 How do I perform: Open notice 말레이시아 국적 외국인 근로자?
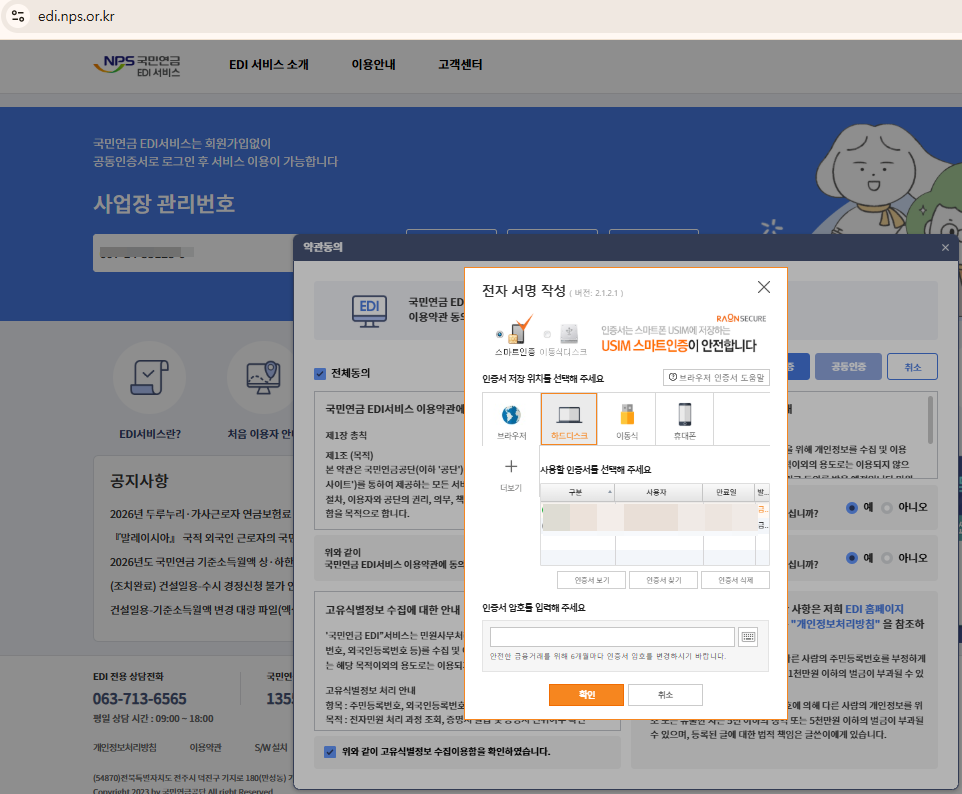click(x=204, y=538)
